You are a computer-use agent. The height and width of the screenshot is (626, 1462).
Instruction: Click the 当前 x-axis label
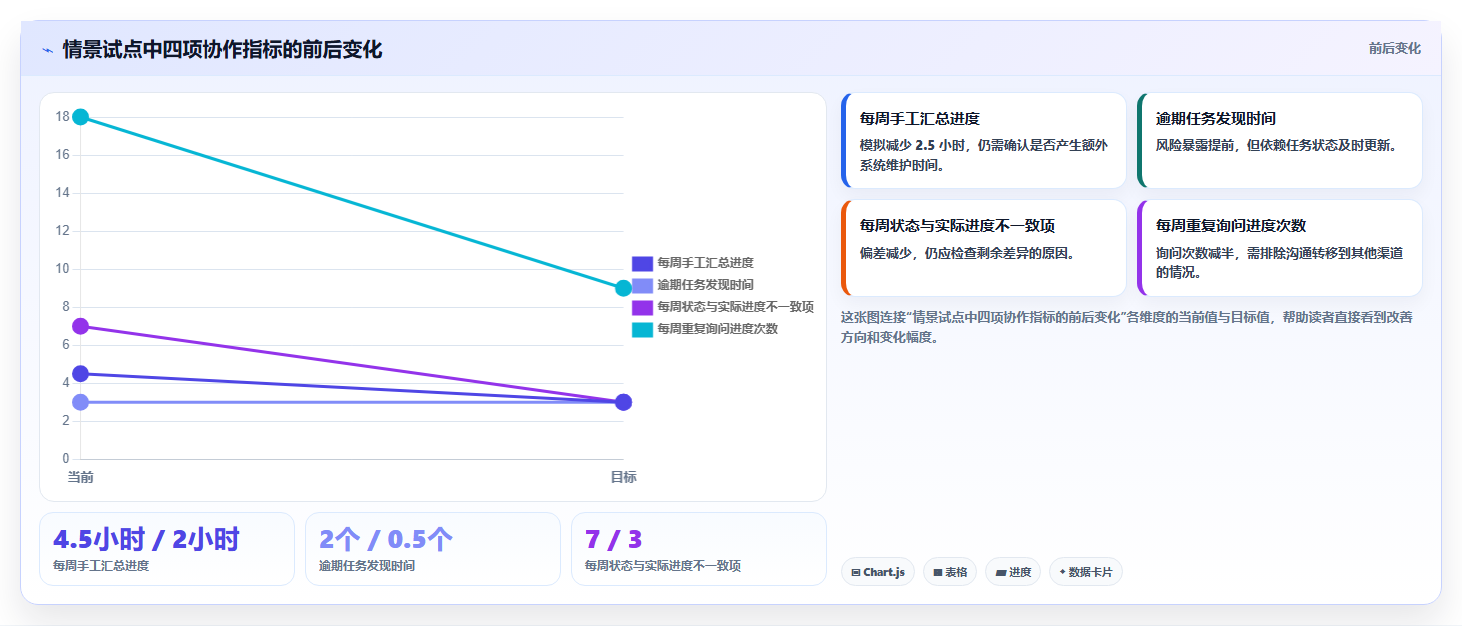tap(81, 477)
